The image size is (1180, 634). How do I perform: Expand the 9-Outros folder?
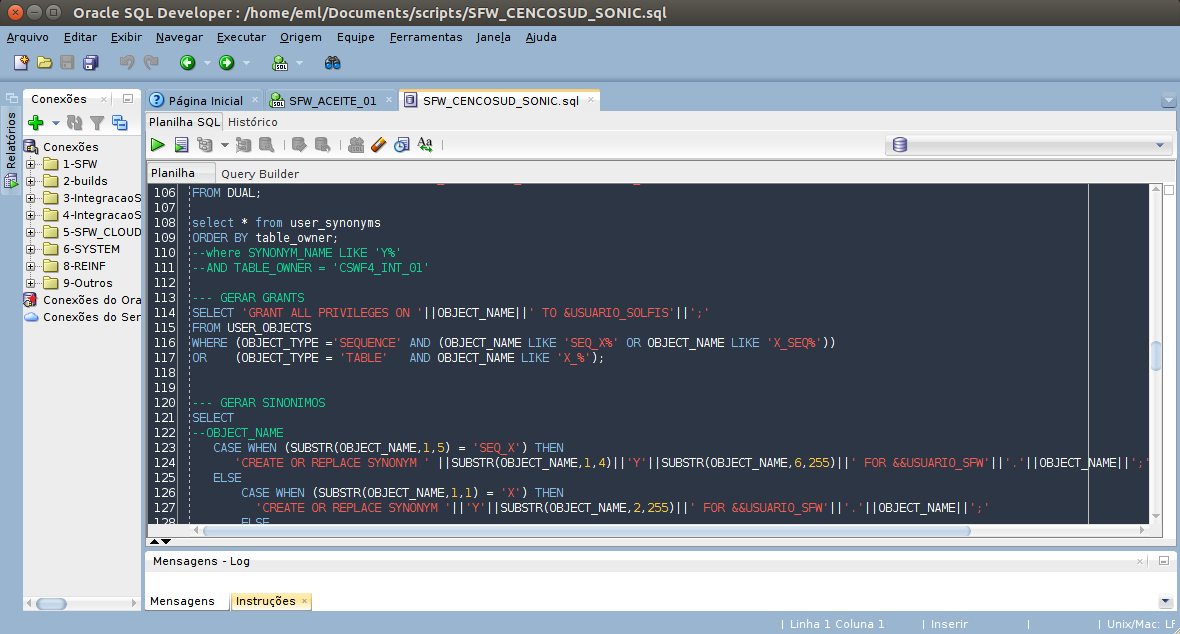pyautogui.click(x=31, y=283)
